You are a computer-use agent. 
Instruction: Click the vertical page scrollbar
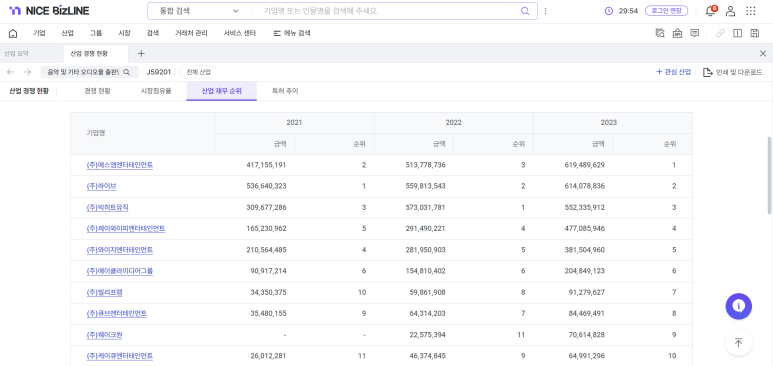click(770, 176)
